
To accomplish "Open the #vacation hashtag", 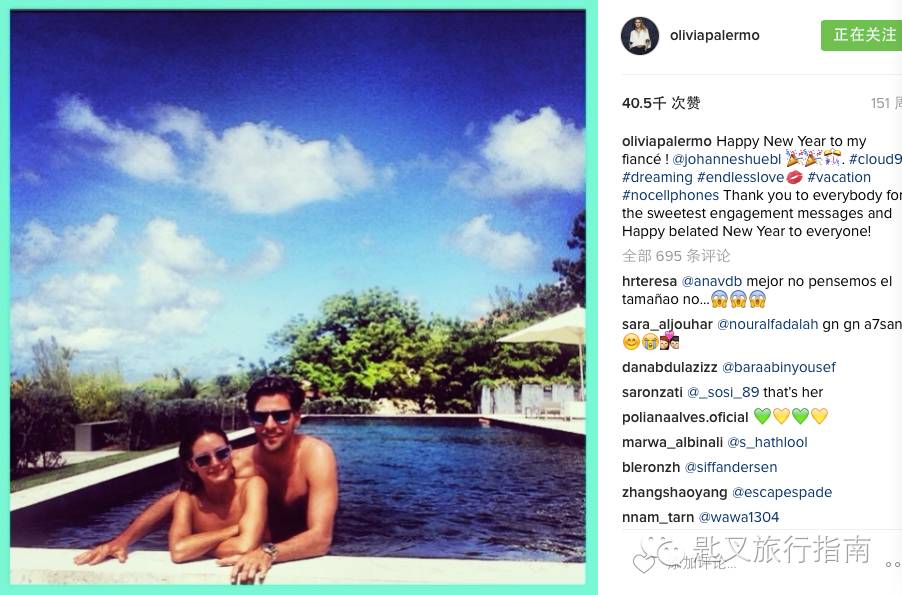I will pos(839,177).
